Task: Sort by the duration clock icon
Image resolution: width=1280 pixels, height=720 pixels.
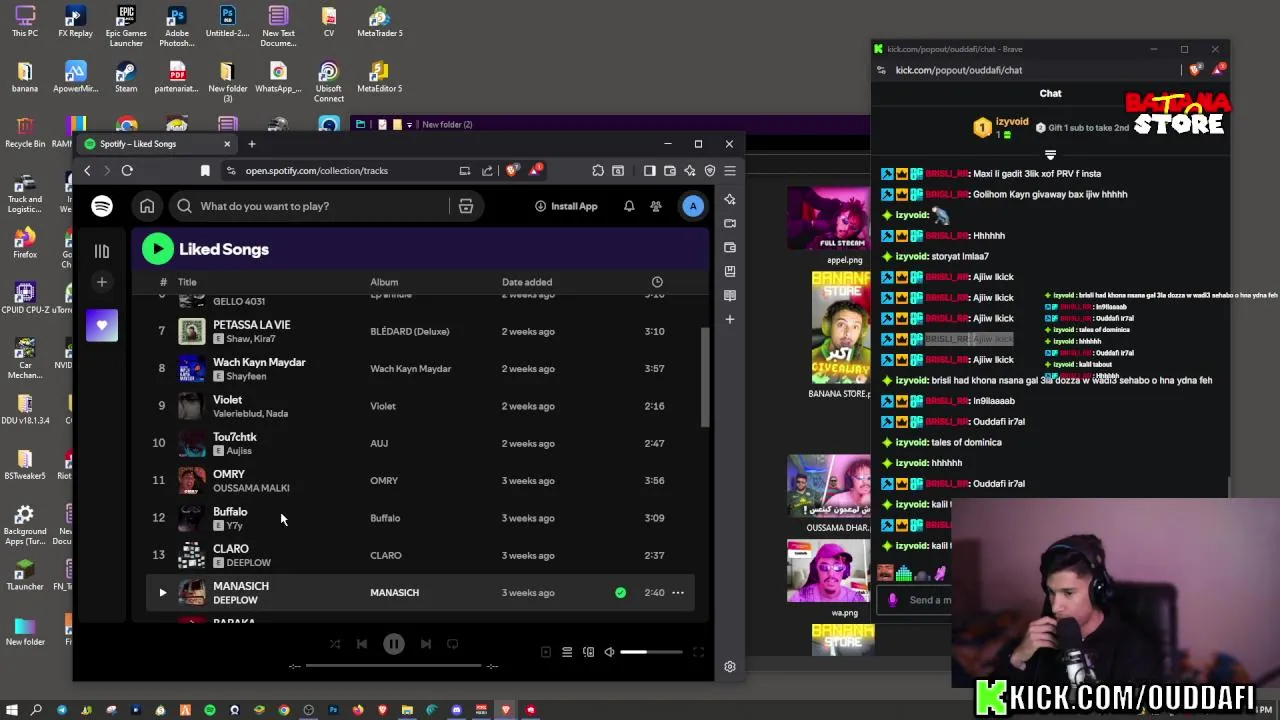Action: click(x=657, y=282)
